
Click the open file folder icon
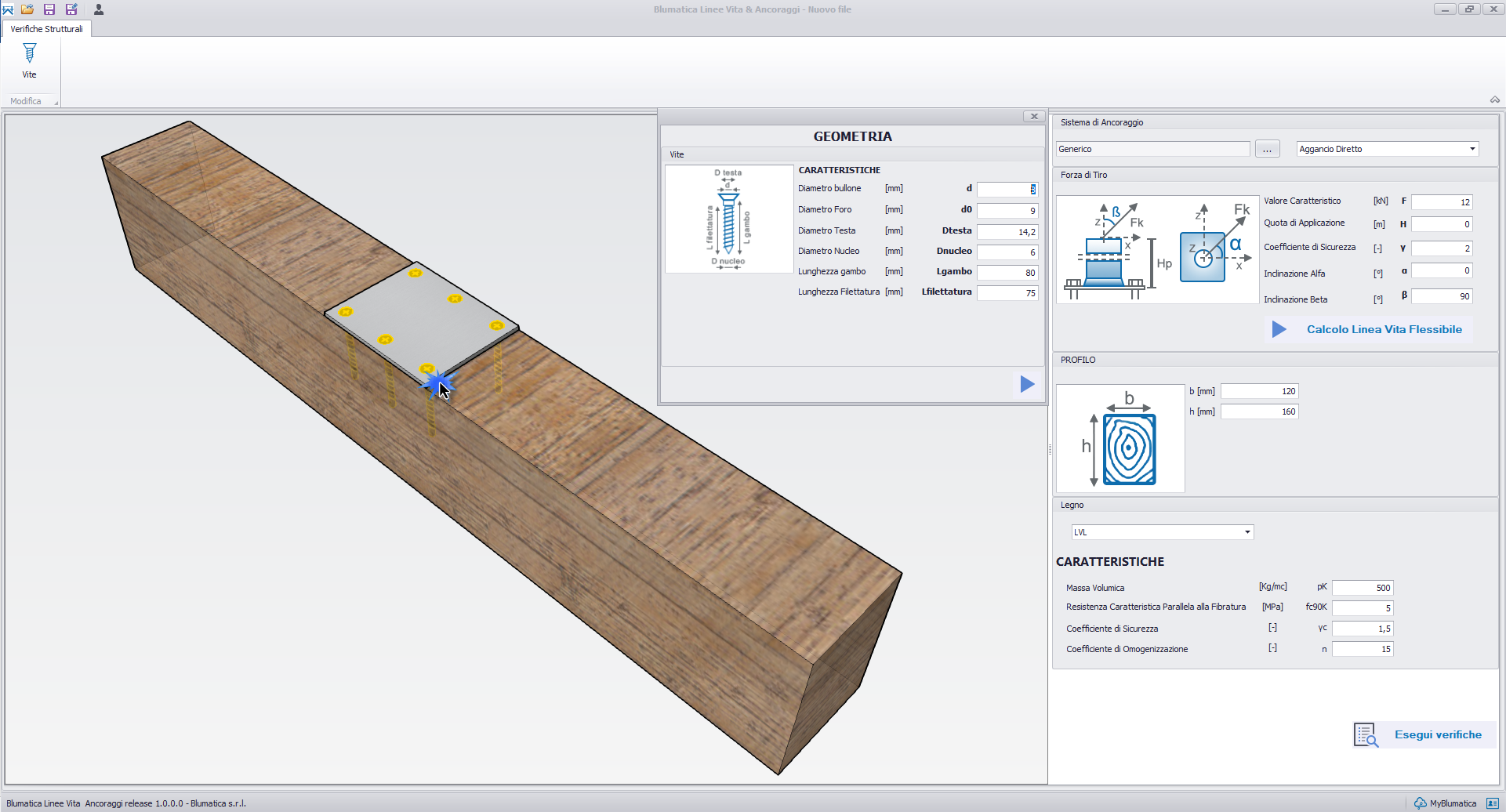(27, 9)
